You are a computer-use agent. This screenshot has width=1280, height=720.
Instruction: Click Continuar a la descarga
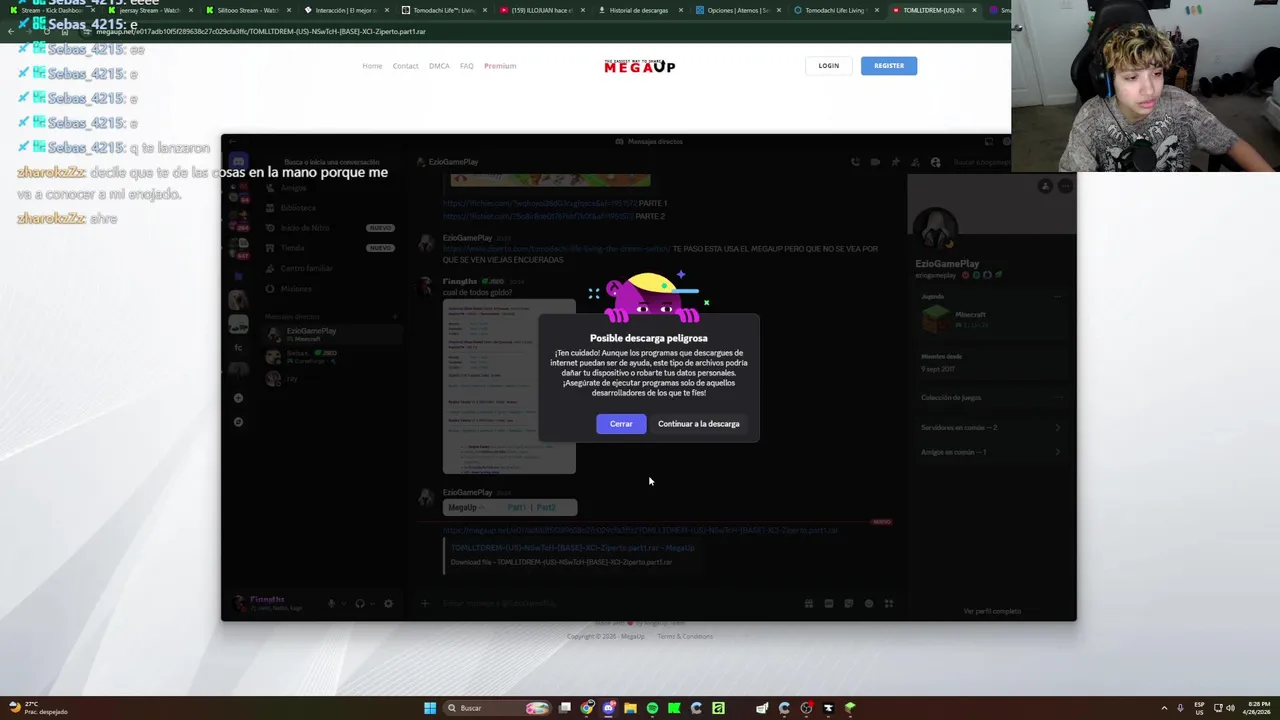[699, 424]
